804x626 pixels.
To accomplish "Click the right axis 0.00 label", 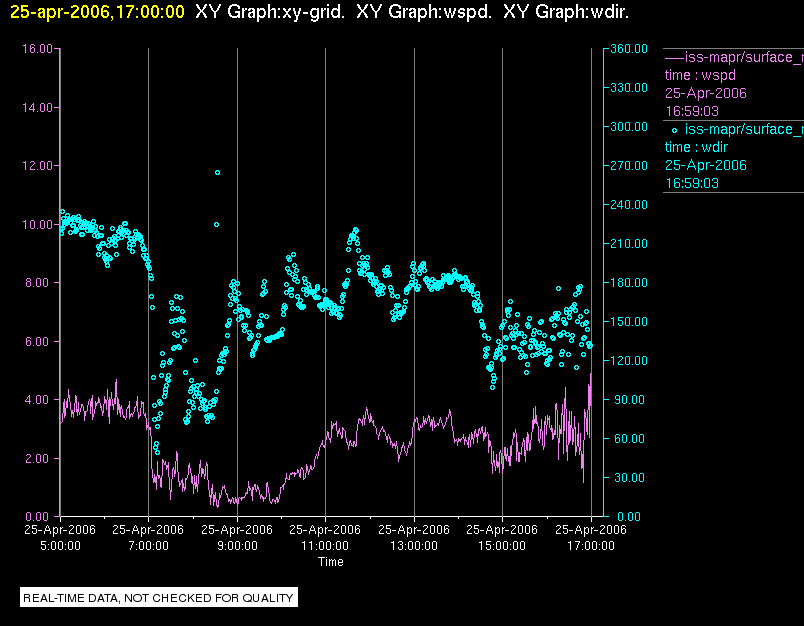I will click(x=629, y=516).
